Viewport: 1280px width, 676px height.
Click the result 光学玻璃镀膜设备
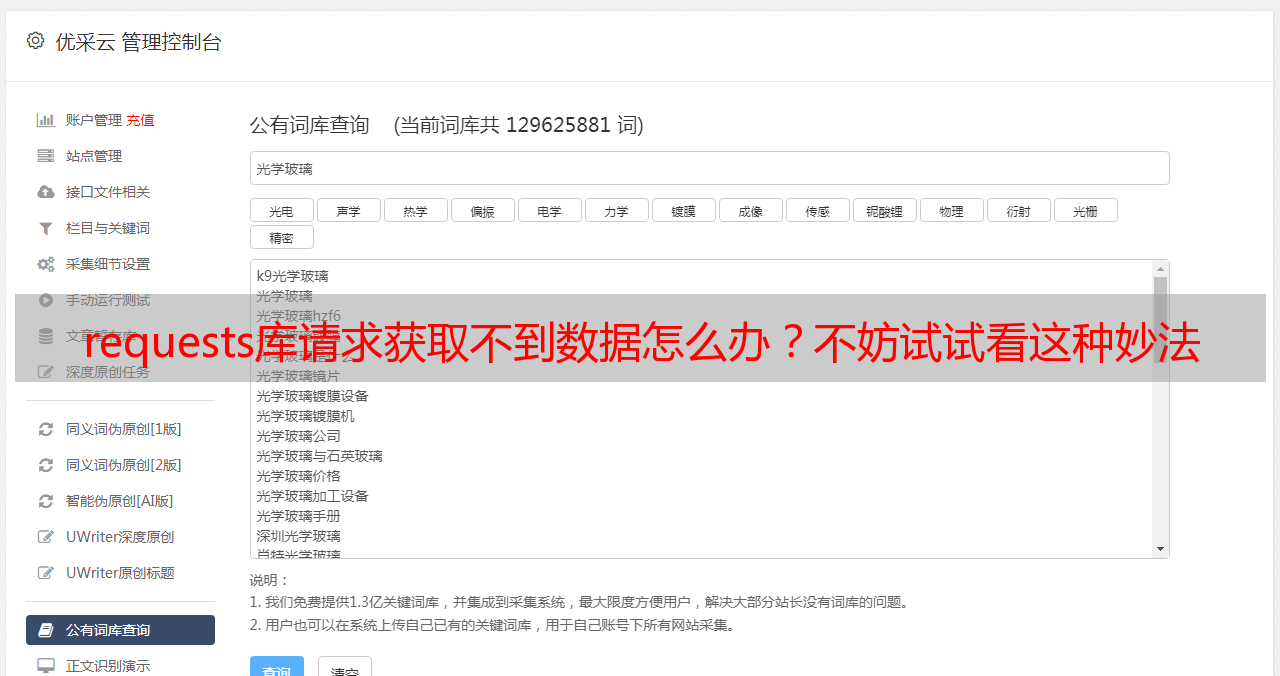pos(312,396)
